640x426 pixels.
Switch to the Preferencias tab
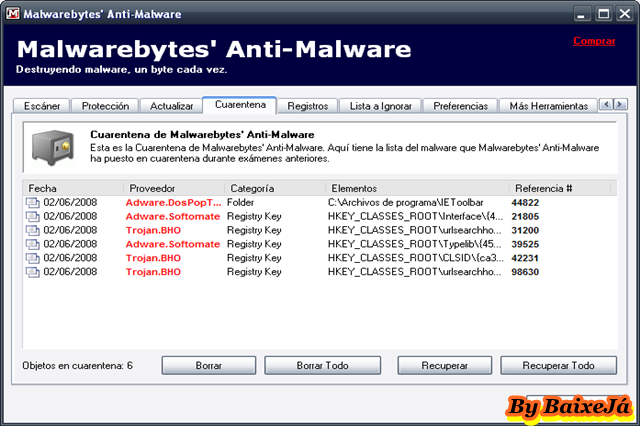click(x=460, y=106)
